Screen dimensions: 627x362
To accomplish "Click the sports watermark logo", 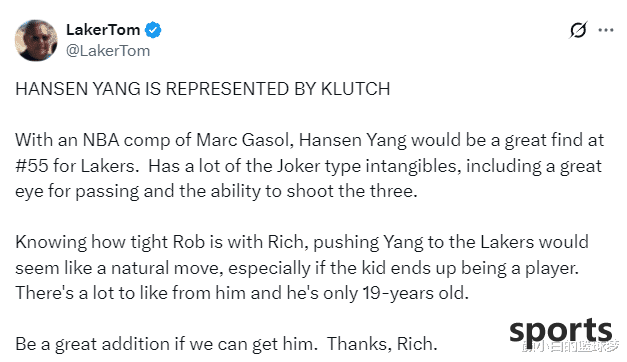I will (561, 331).
